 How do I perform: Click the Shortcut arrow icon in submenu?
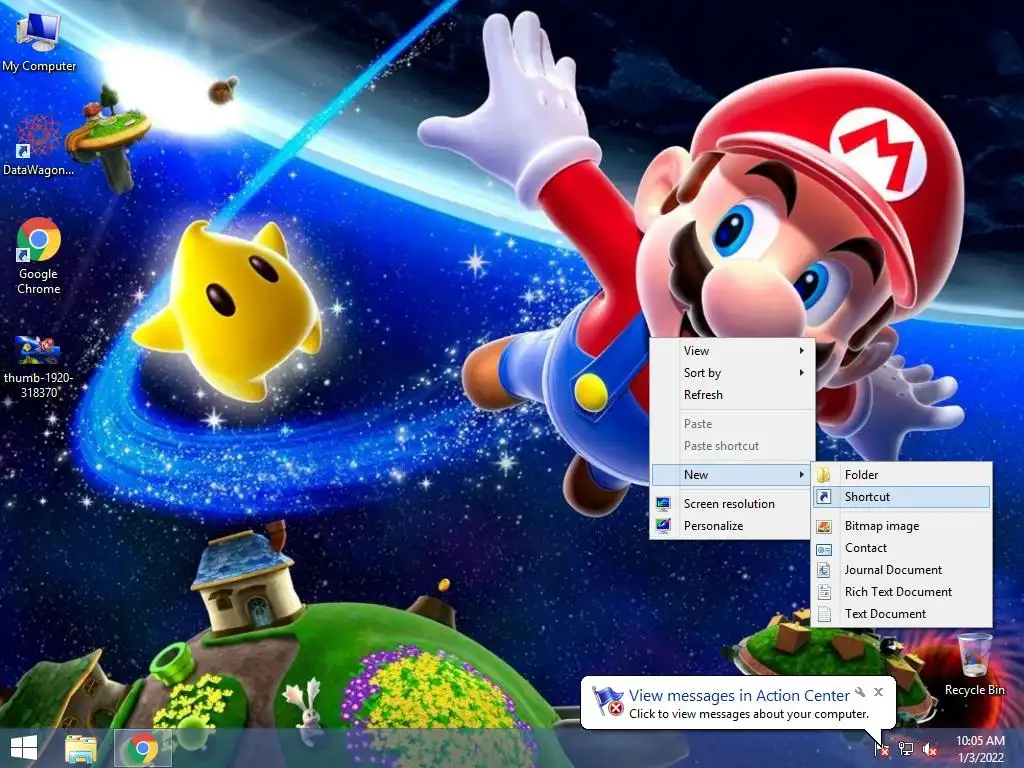tap(824, 497)
